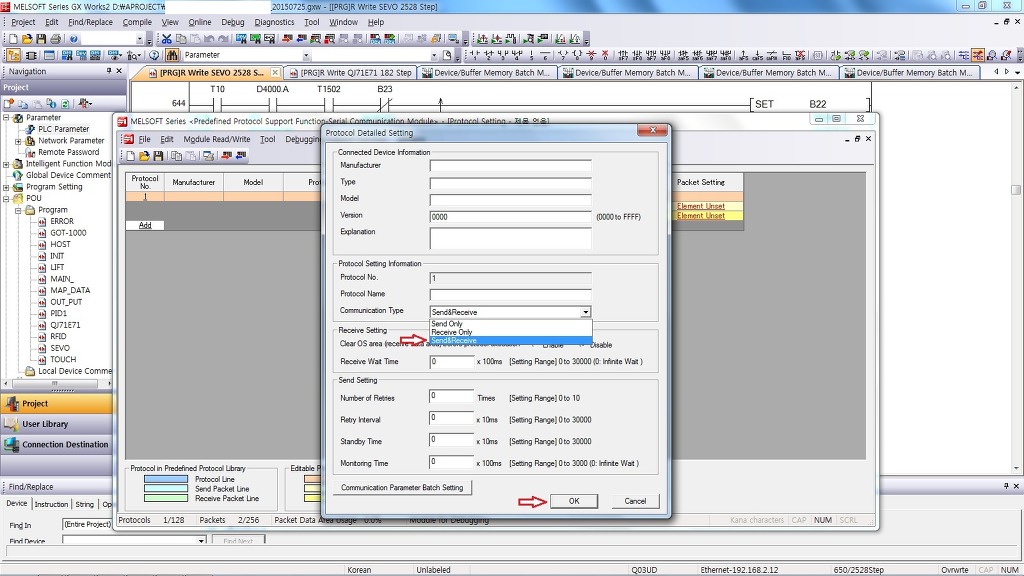Click the Cut scissors icon in main toolbar
This screenshot has width=1024, height=576.
[x=167, y=39]
